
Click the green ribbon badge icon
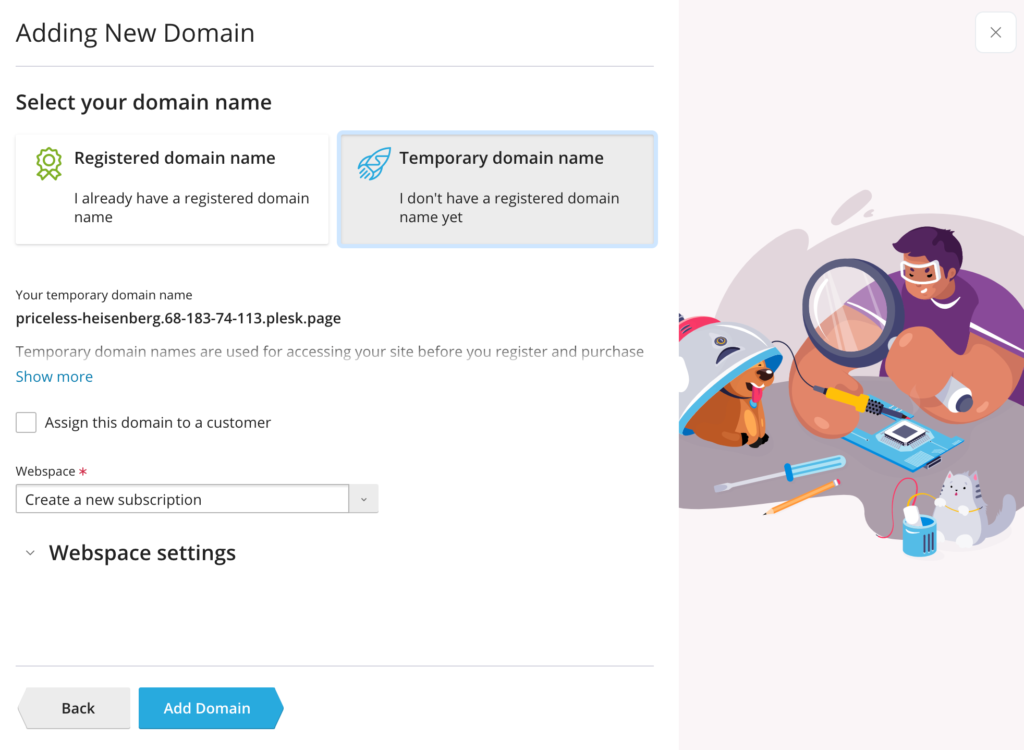(x=49, y=164)
